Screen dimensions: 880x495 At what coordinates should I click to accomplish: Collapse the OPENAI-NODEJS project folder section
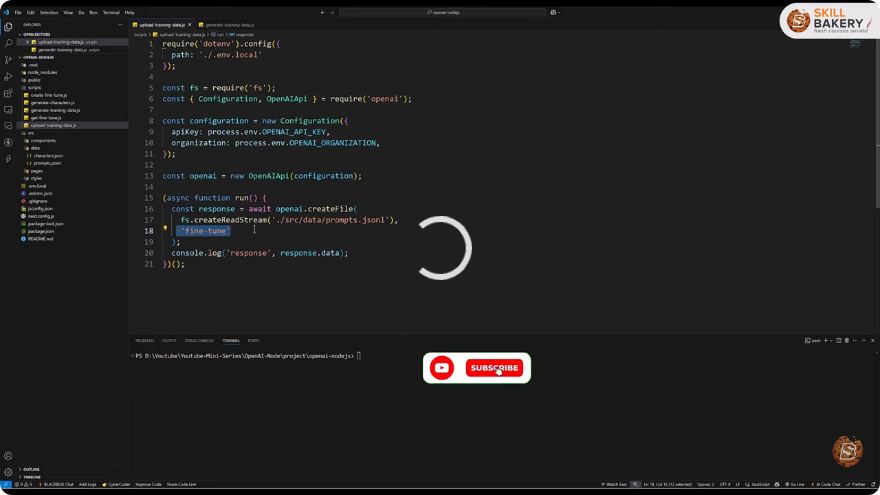73,57
